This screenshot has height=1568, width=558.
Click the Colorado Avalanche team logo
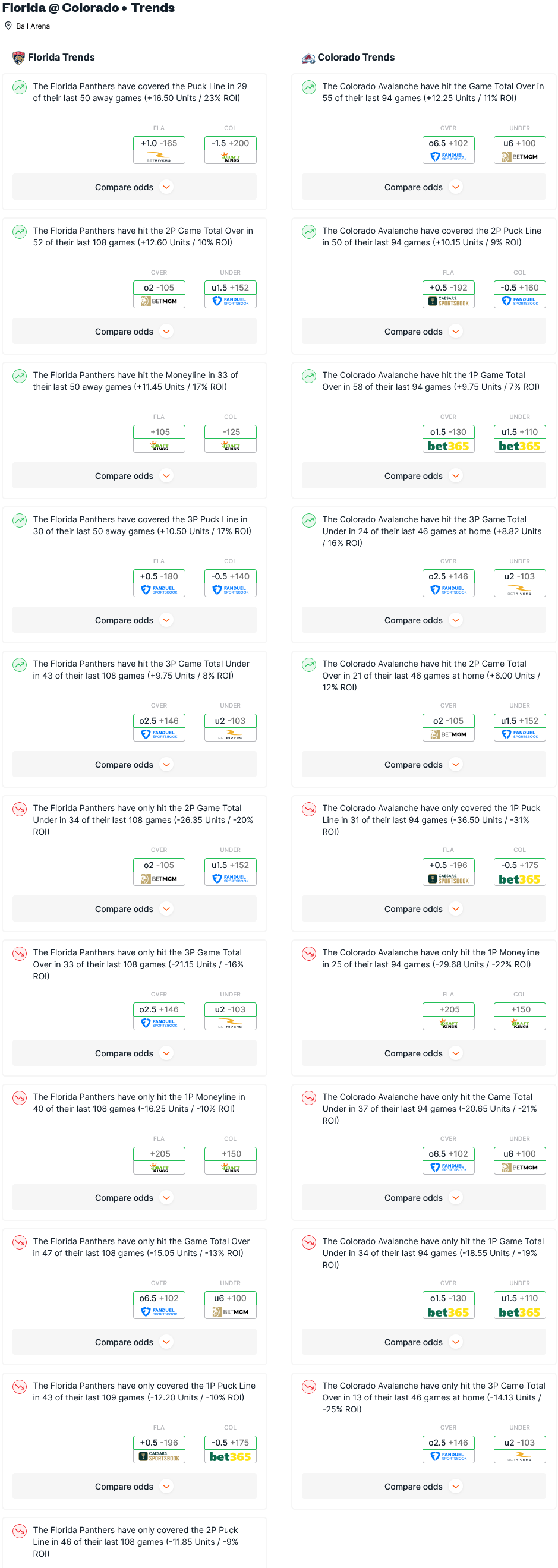pyautogui.click(x=308, y=58)
